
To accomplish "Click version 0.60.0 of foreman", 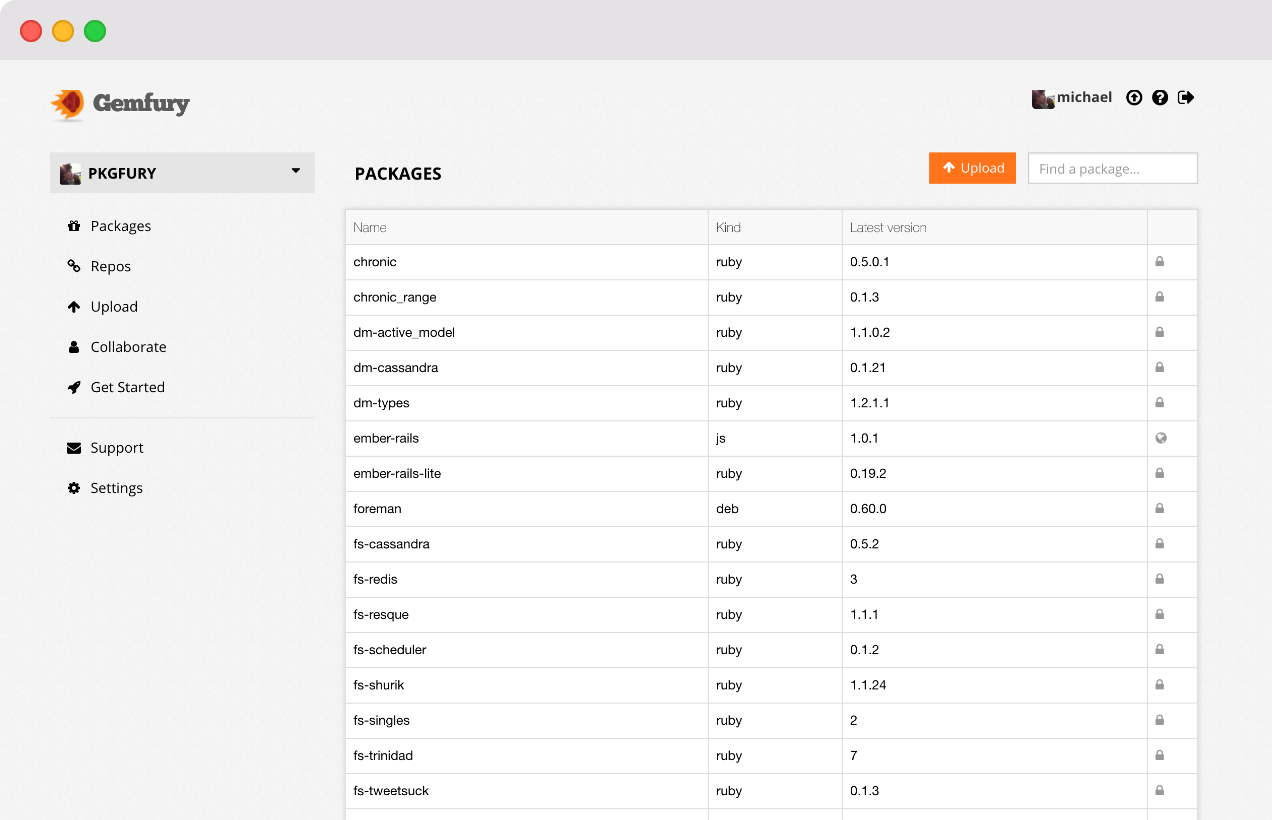I will click(x=868, y=509).
